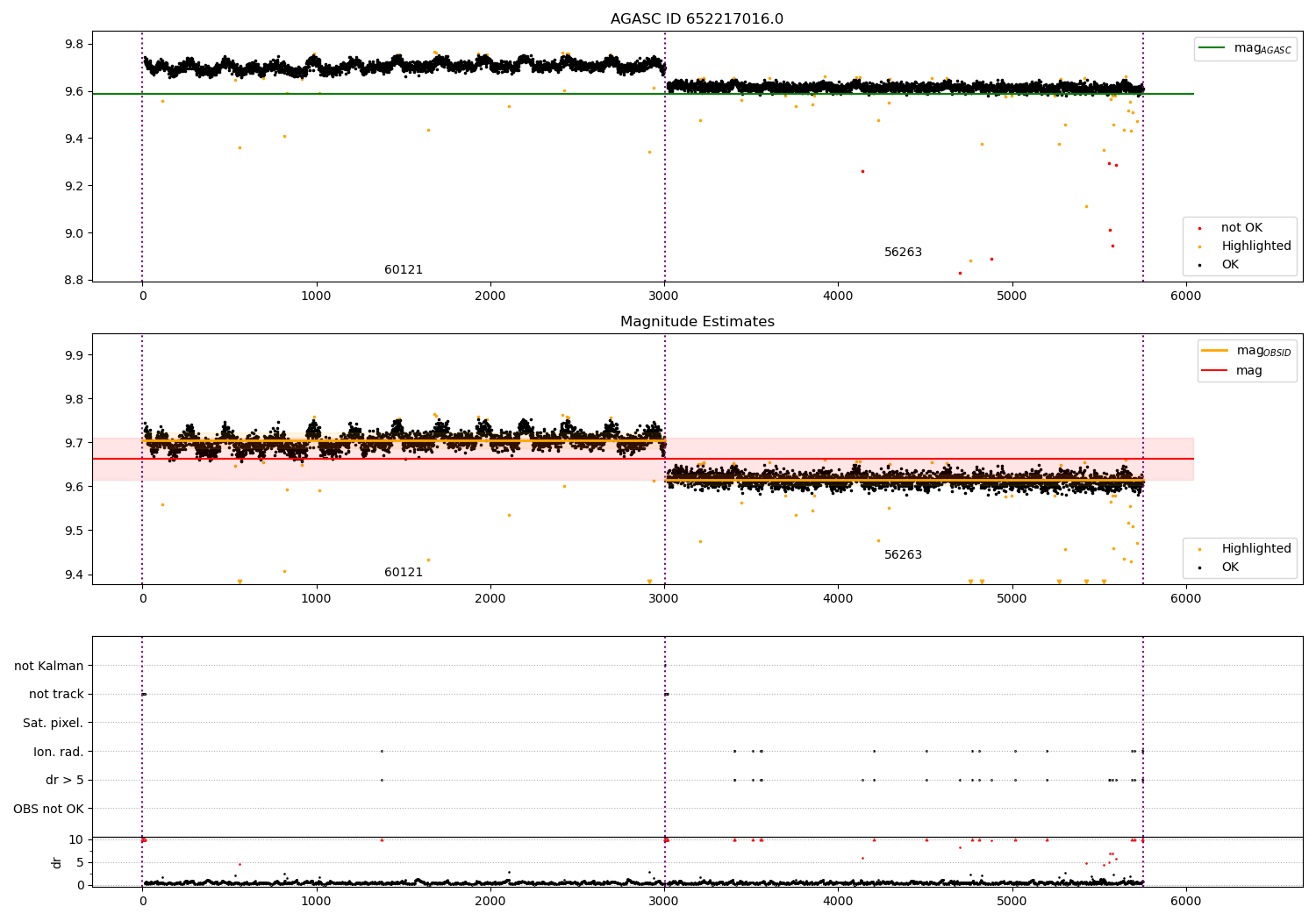This screenshot has width=1316, height=921.
Task: Click the '4000' x tick of the middle plot
Action: click(838, 599)
